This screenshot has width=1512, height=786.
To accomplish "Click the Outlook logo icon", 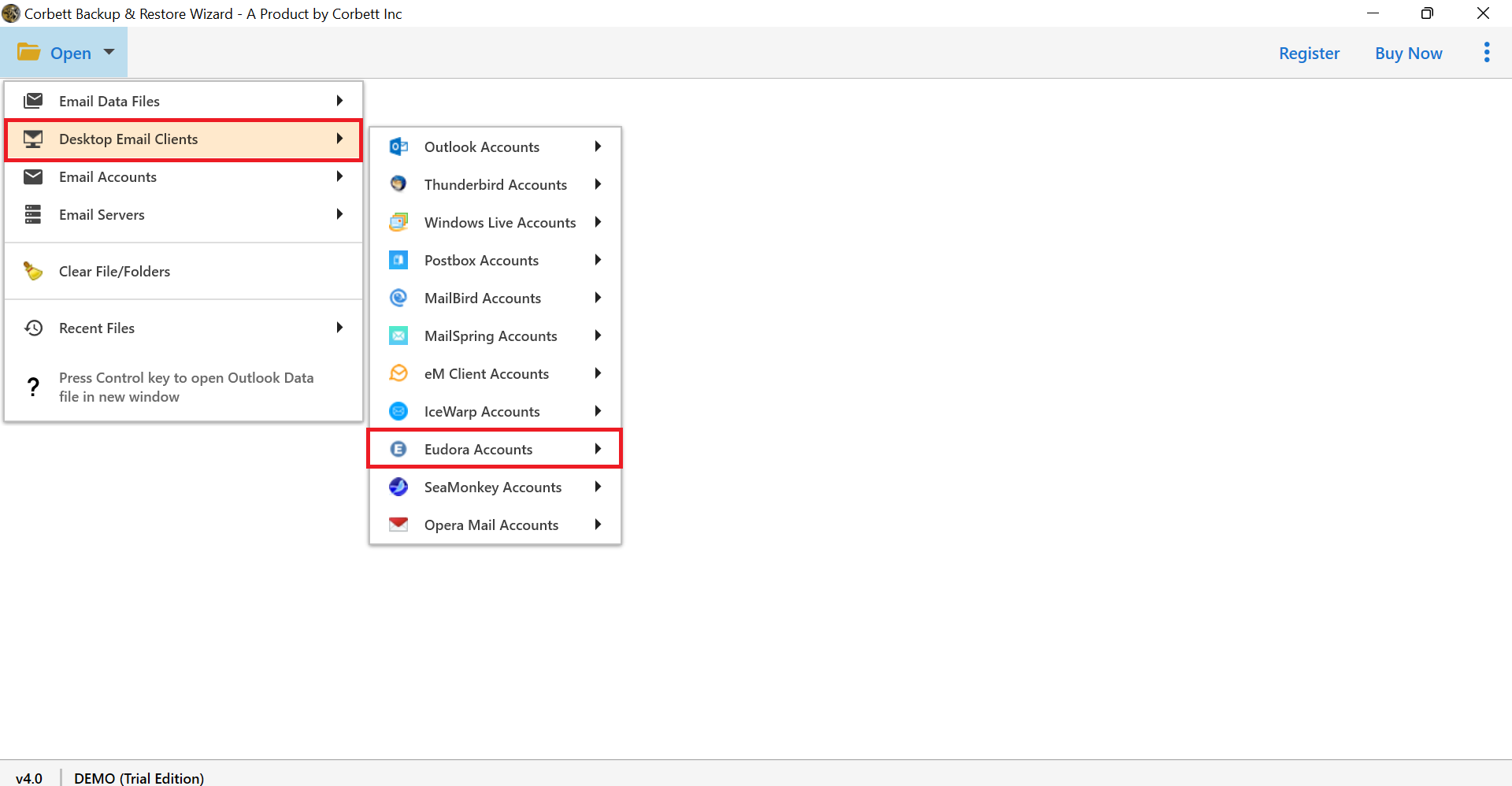I will (398, 146).
